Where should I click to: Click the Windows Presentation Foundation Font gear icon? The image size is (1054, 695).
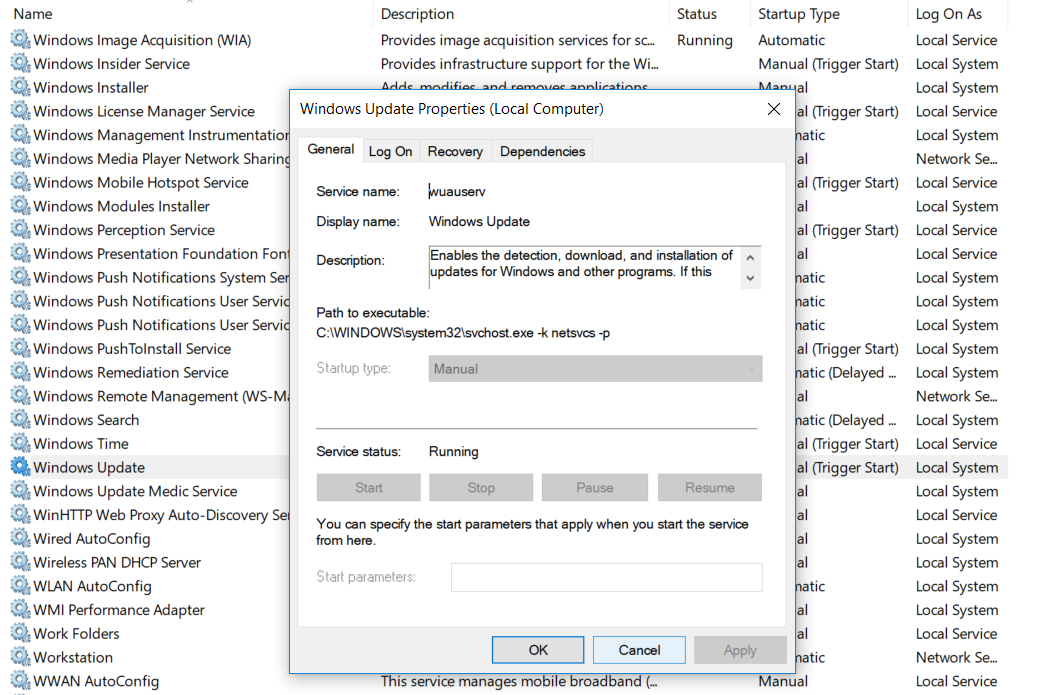pyautogui.click(x=21, y=253)
